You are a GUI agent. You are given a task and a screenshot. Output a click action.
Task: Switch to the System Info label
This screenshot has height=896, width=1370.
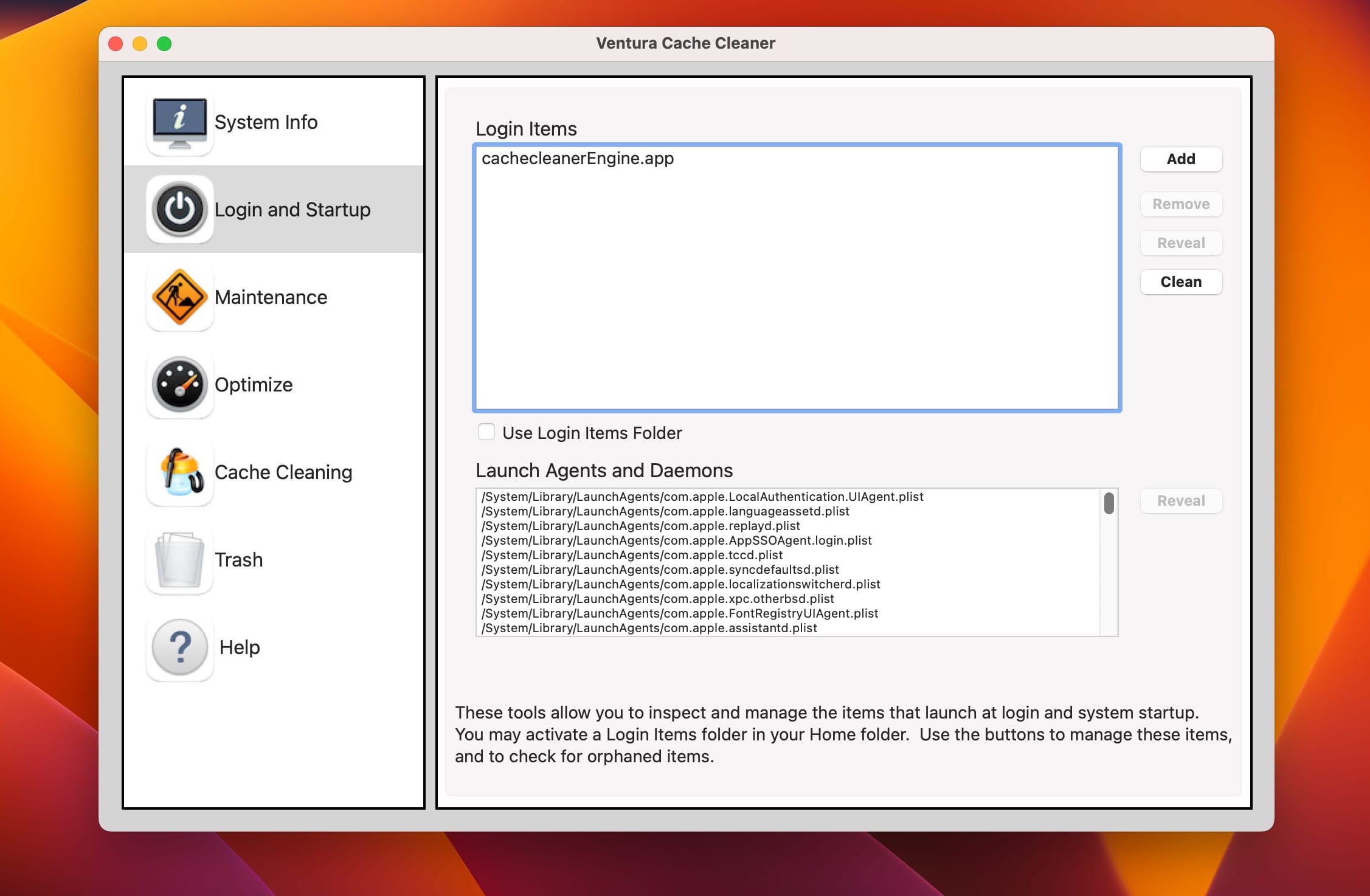tap(266, 122)
